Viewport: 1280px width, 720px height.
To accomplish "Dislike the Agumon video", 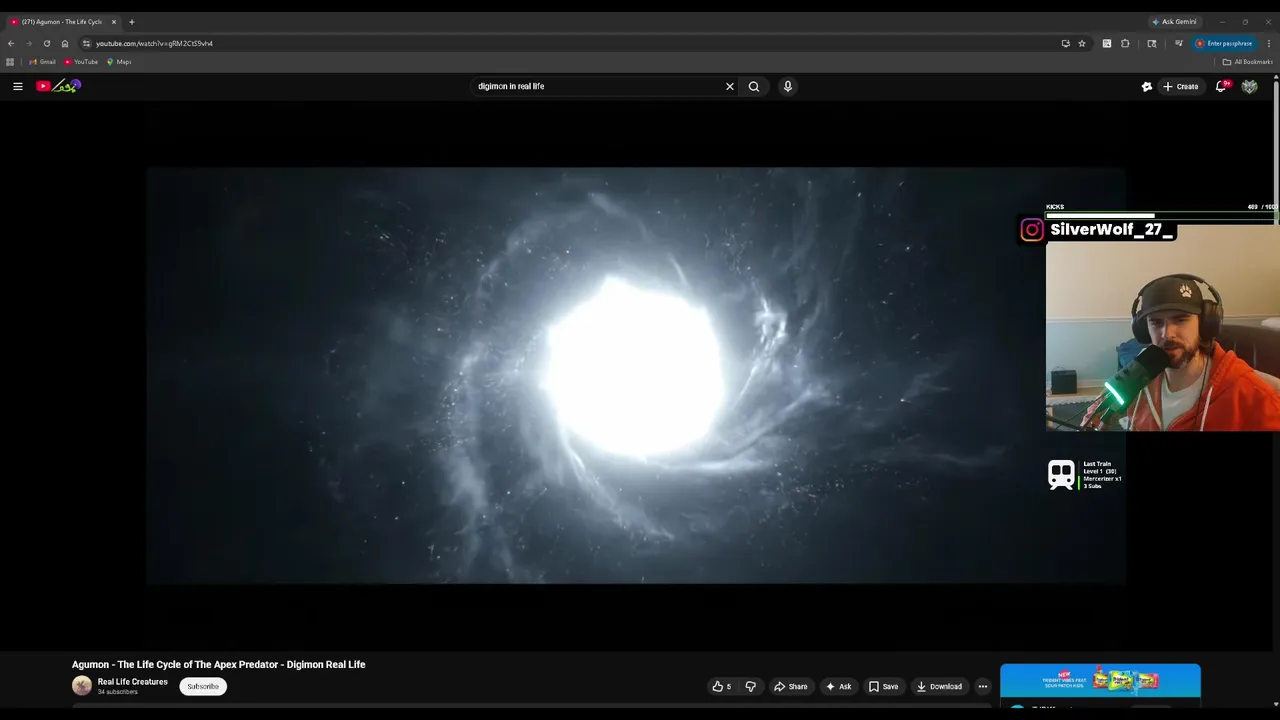I will 750,687.
